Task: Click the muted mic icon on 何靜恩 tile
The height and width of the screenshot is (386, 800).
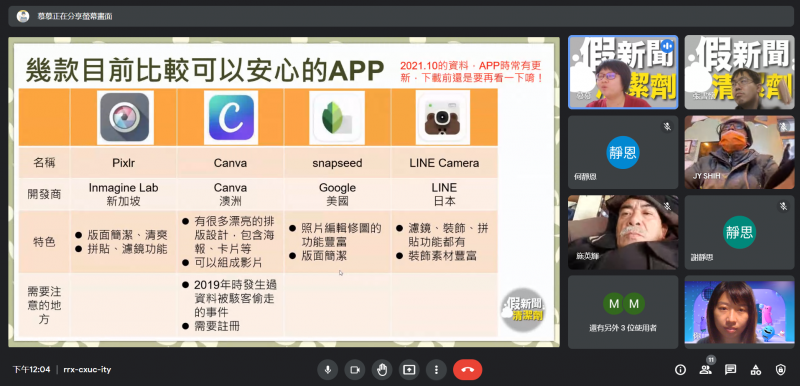Action: click(666, 126)
